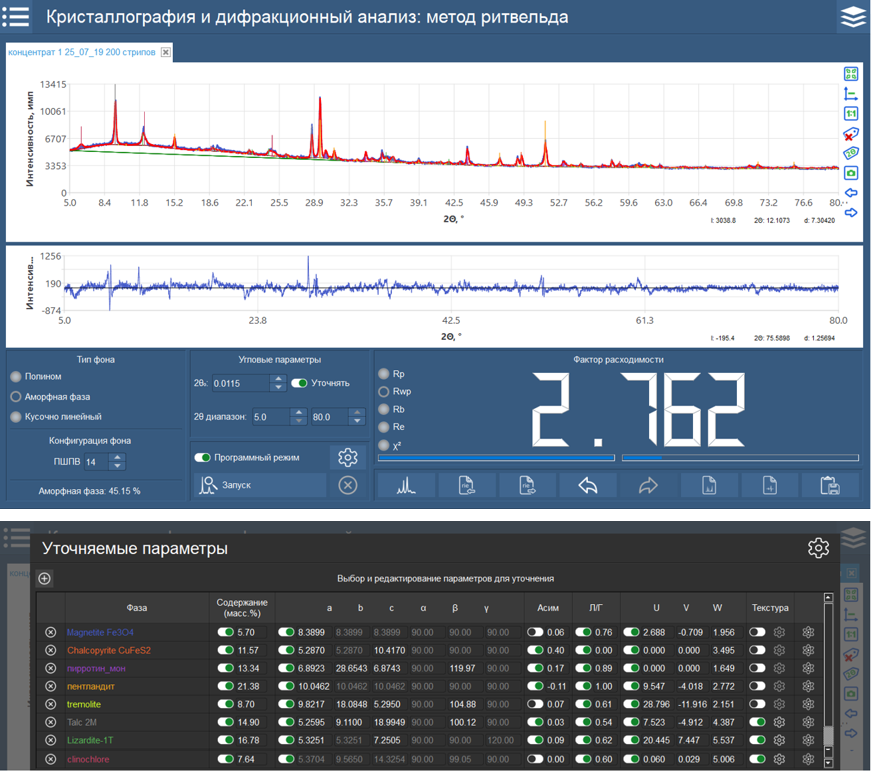Close the концентрат 1 tab

click(166, 52)
